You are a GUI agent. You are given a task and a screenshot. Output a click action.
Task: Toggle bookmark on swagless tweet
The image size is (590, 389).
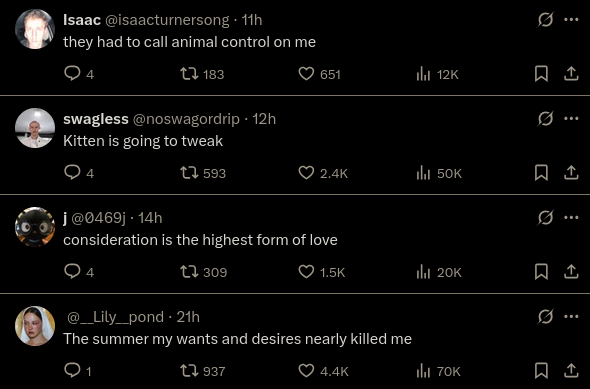[x=541, y=173]
